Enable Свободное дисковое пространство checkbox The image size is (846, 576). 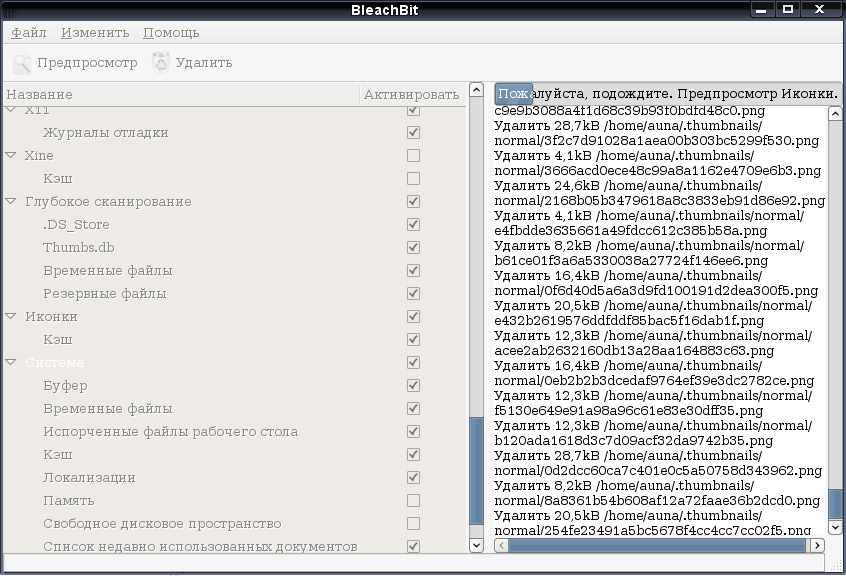point(413,524)
